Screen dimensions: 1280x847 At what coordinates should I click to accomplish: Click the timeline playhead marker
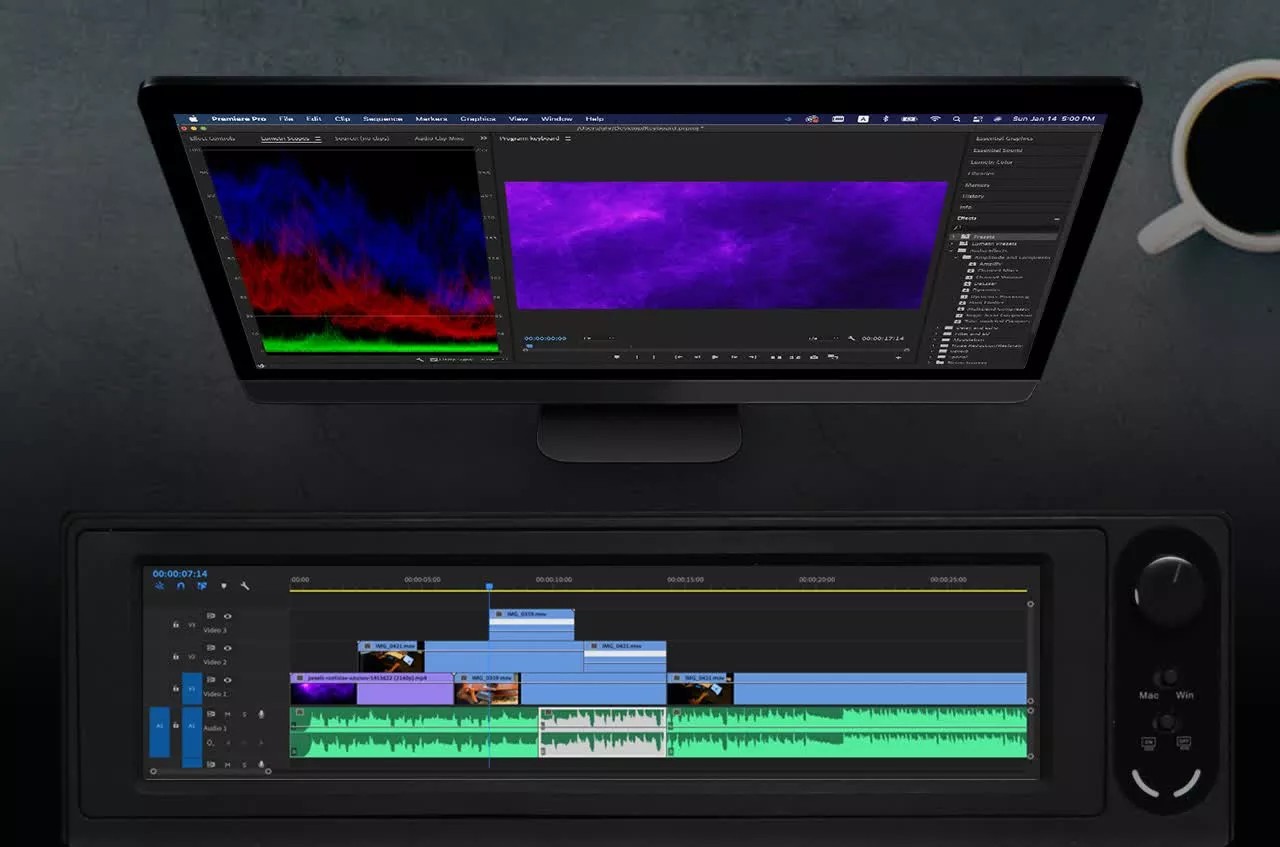pos(489,587)
